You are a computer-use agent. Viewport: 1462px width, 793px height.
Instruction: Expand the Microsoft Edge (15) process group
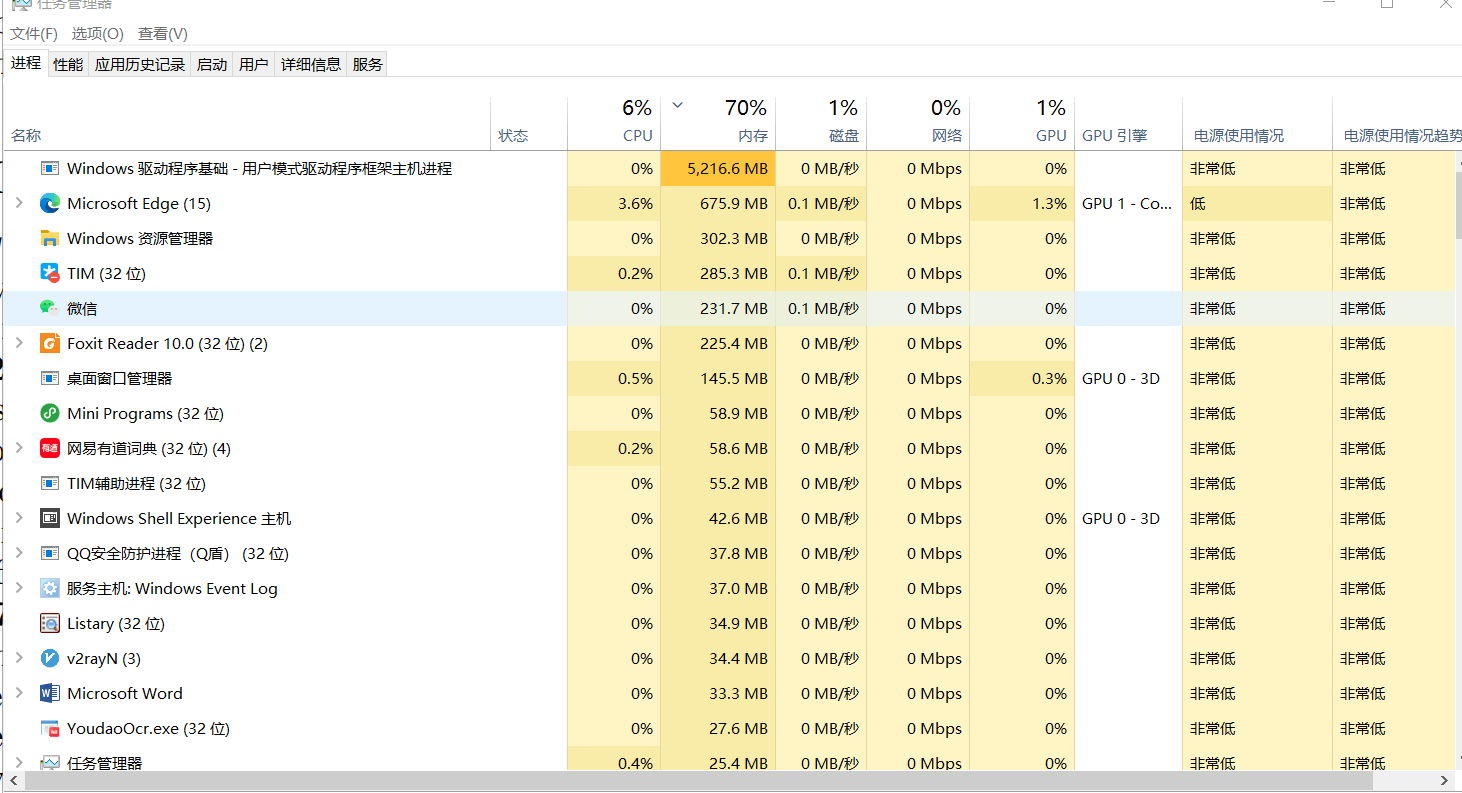pos(19,203)
